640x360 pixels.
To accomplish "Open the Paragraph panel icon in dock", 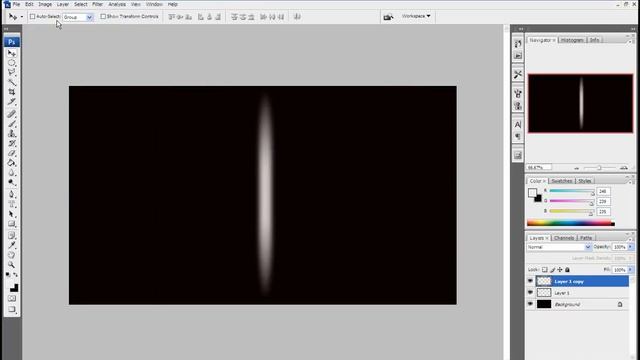I will click(x=518, y=136).
